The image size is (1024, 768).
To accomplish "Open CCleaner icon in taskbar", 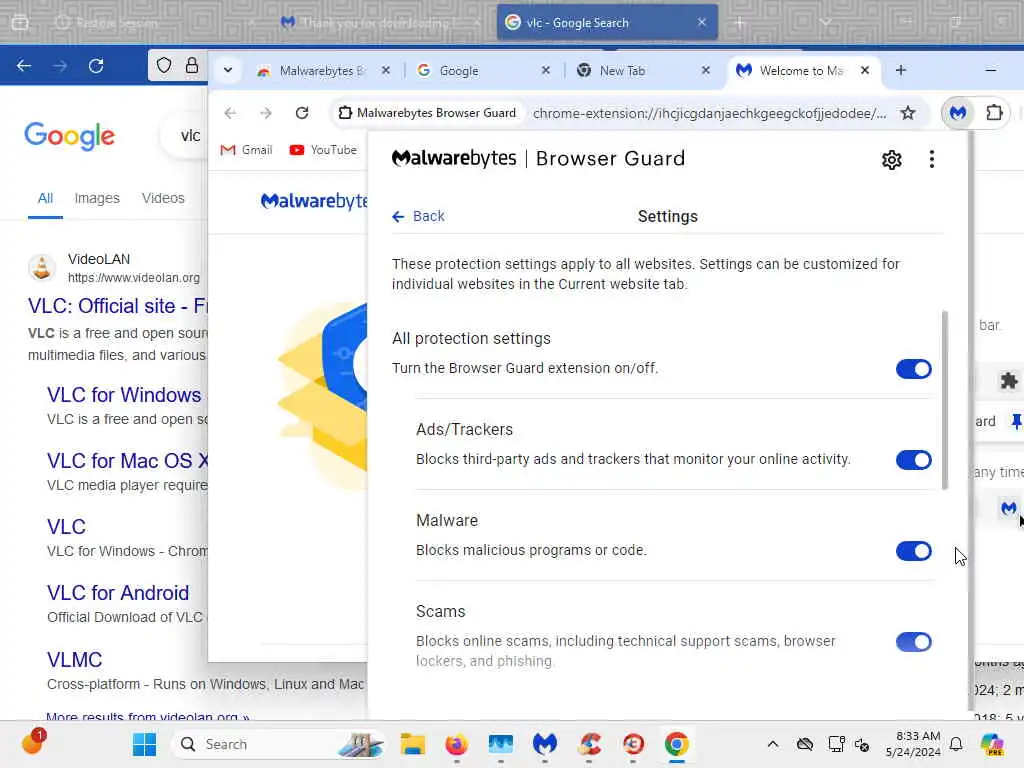I will (x=589, y=744).
